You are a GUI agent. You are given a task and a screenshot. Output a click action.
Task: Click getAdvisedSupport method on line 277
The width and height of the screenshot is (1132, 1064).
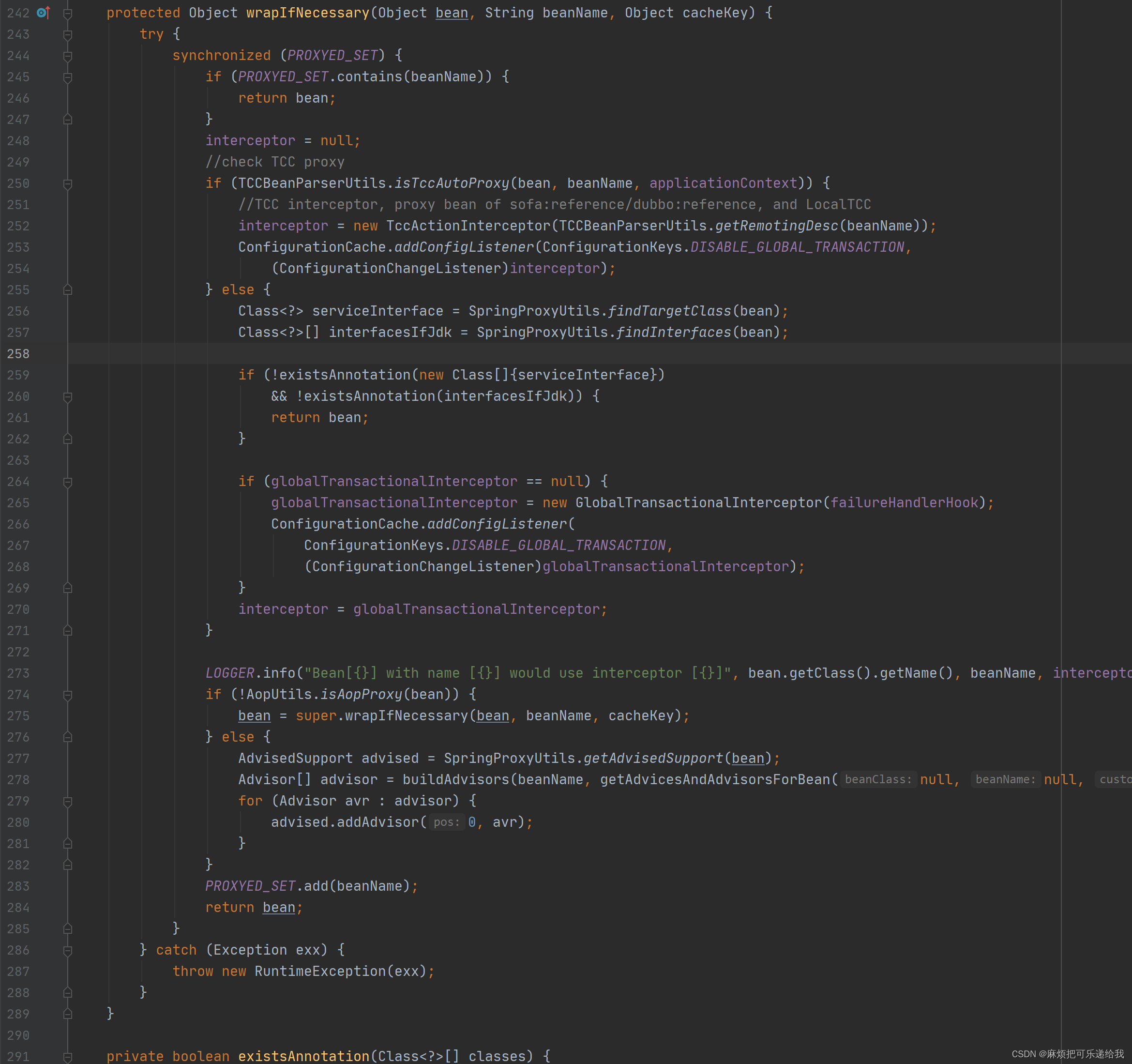(x=653, y=759)
